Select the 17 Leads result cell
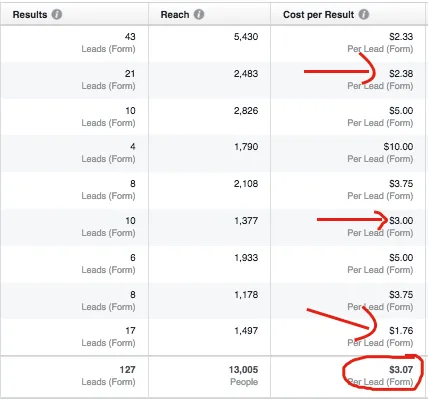This screenshot has height=399, width=428. tap(75, 337)
